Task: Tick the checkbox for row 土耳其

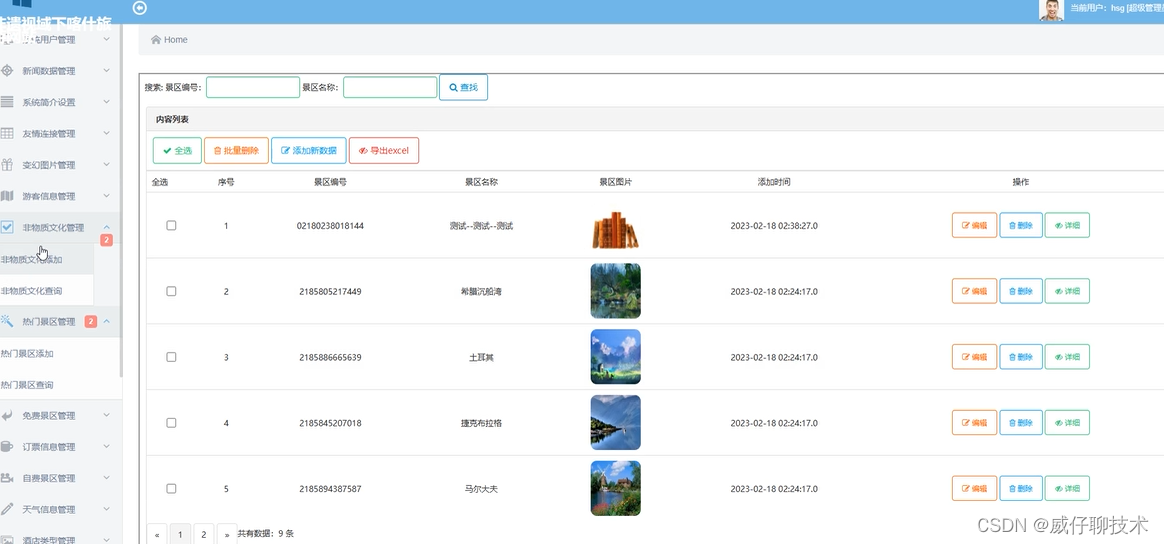Action: [x=171, y=357]
